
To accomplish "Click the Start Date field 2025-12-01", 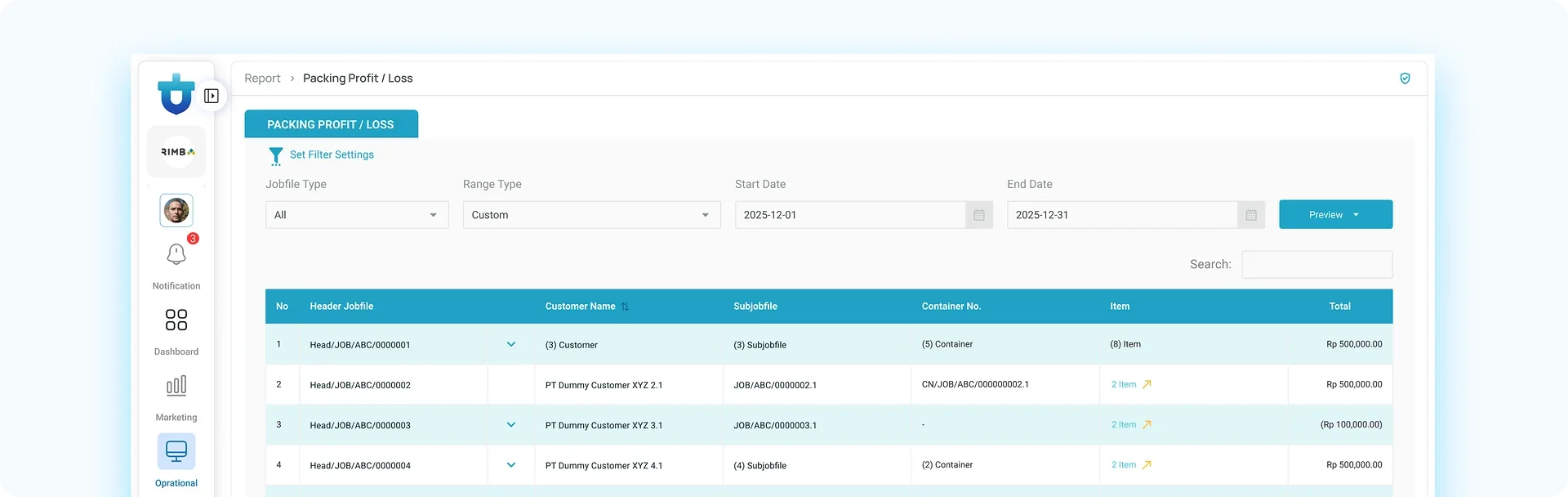I will pyautogui.click(x=850, y=215).
